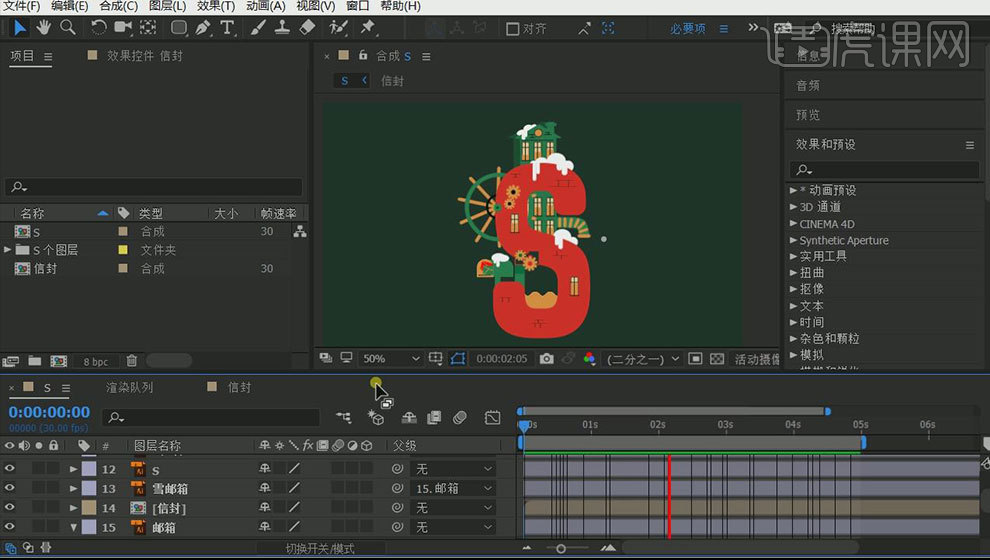Switch to the 渲染队列 tab
The image size is (990, 560).
[130, 387]
